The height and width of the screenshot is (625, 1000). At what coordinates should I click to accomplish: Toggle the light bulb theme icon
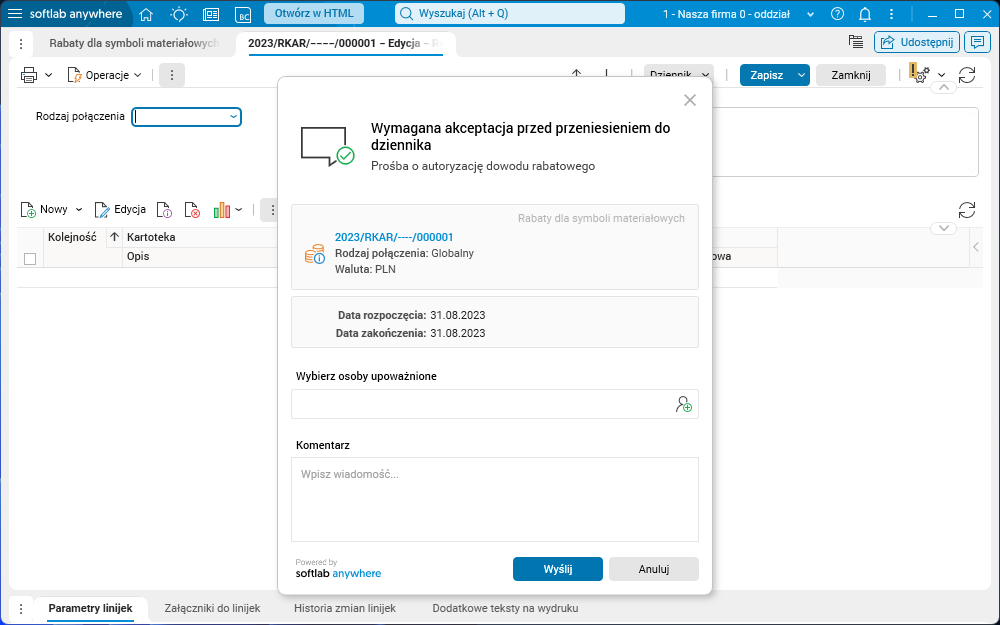(x=179, y=14)
